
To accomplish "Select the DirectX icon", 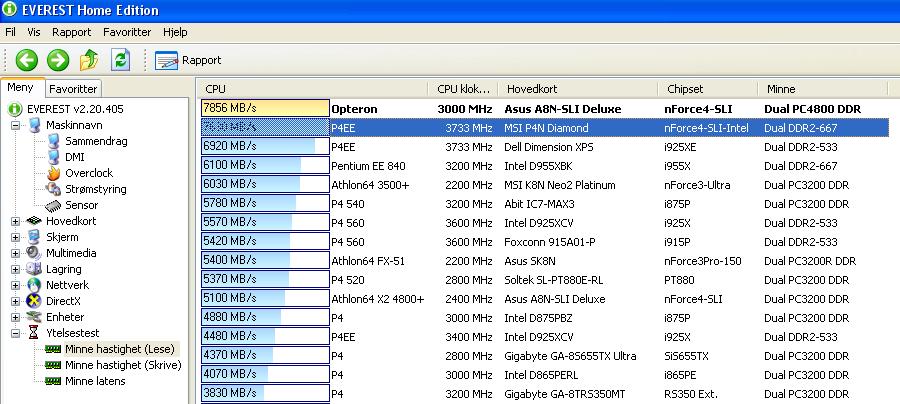I will 34,301.
